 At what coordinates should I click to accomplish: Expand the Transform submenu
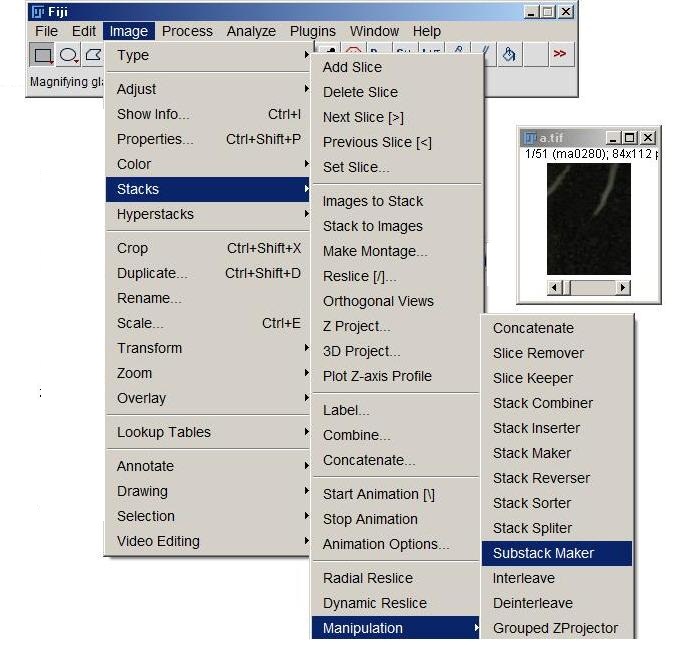208,348
